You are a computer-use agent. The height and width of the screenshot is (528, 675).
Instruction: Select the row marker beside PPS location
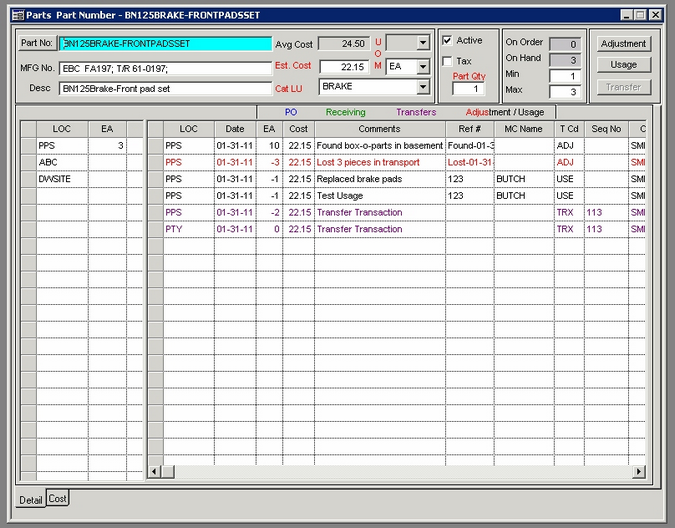click(x=28, y=146)
